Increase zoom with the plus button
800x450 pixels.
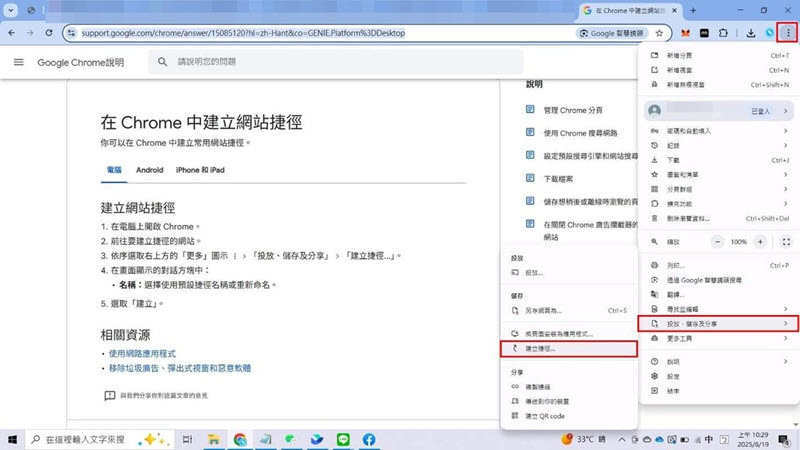[760, 242]
